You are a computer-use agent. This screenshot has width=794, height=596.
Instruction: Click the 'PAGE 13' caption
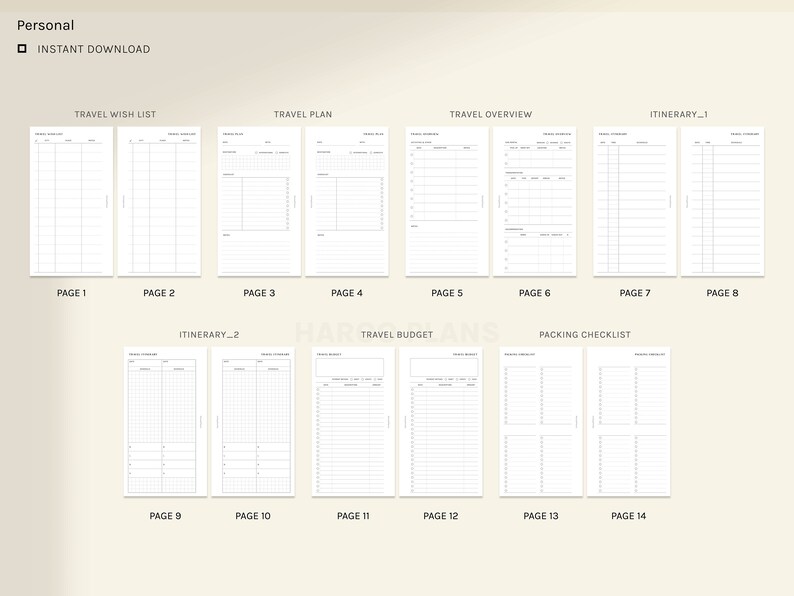click(x=541, y=515)
